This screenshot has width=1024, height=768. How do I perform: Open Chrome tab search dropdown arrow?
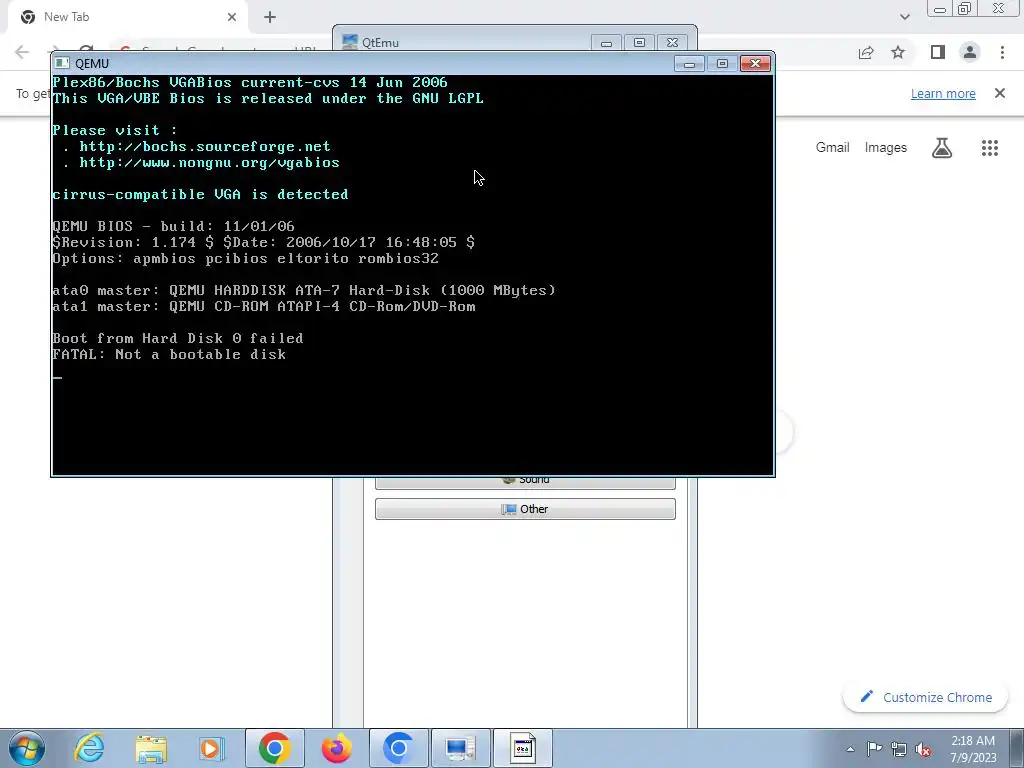point(904,17)
